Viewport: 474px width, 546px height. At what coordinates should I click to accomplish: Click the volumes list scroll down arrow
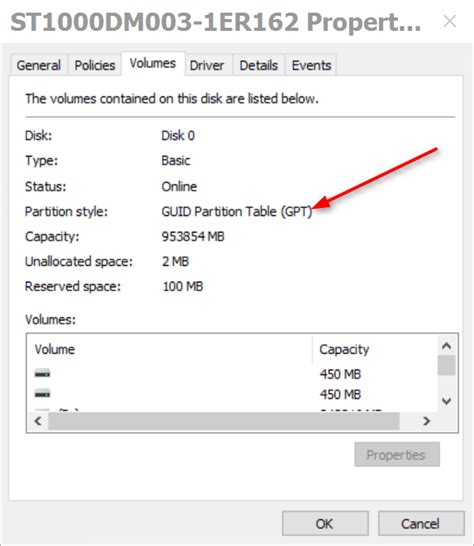(446, 401)
